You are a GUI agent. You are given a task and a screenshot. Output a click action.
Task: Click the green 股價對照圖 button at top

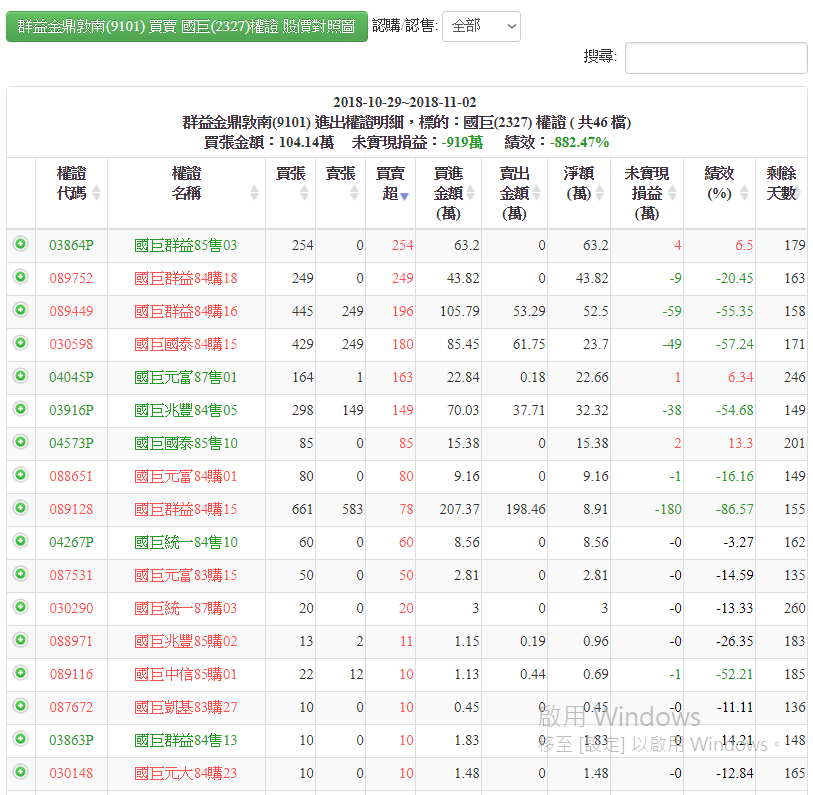click(x=187, y=26)
